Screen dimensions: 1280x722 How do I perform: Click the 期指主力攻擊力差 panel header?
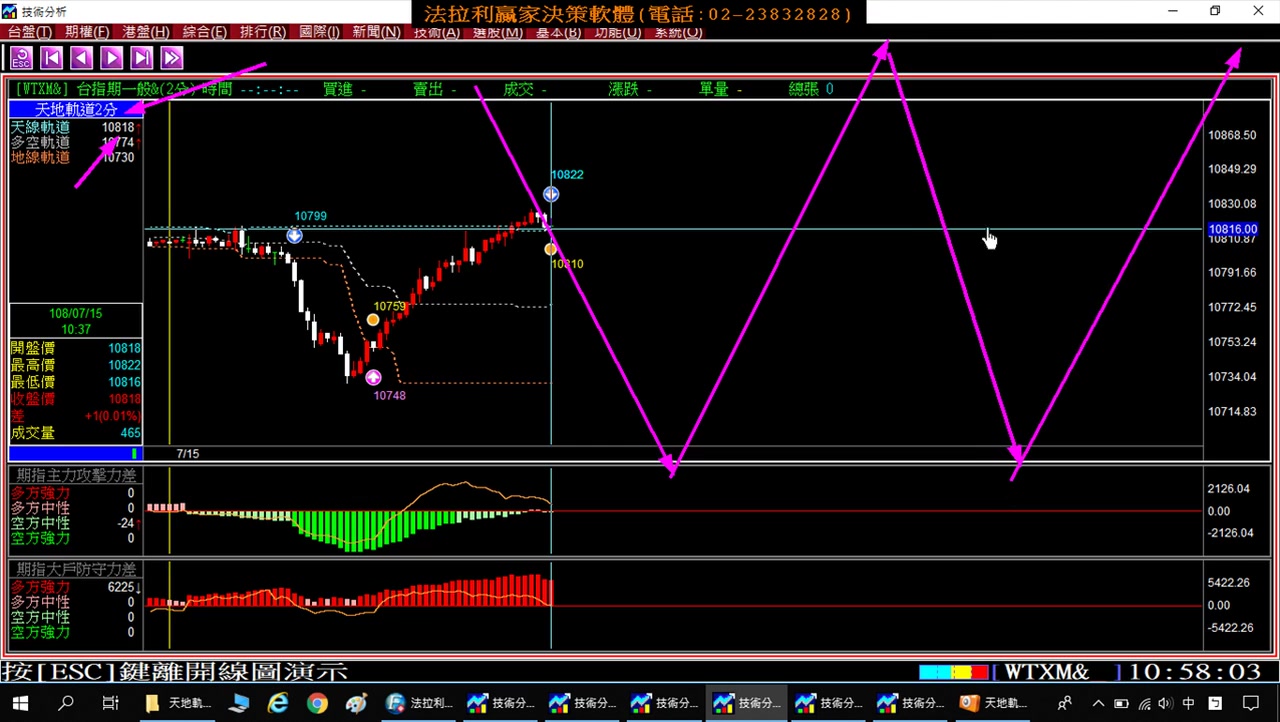coord(76,475)
